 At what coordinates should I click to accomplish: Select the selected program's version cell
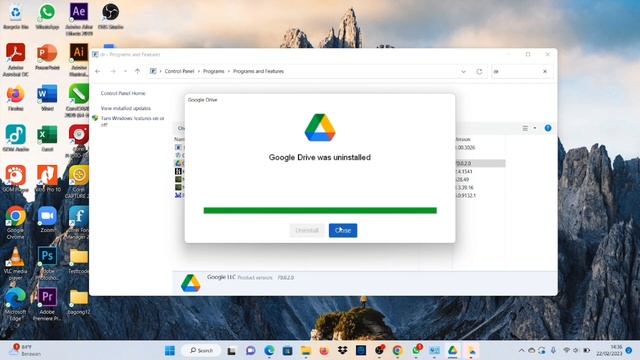coord(479,163)
